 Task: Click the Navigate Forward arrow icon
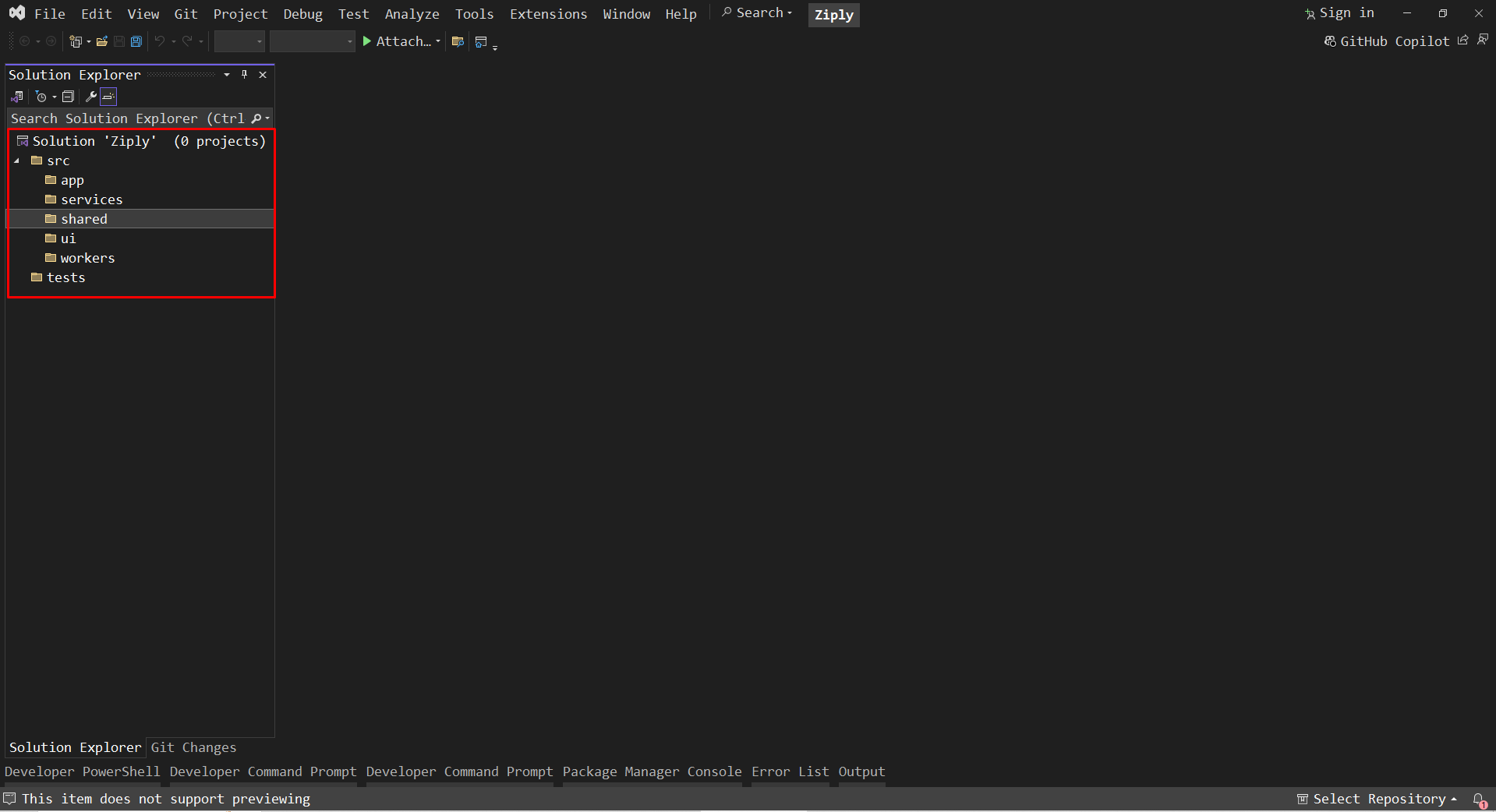(x=51, y=41)
